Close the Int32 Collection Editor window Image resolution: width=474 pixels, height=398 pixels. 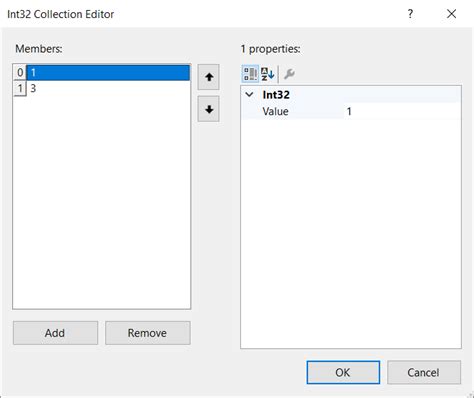(451, 14)
